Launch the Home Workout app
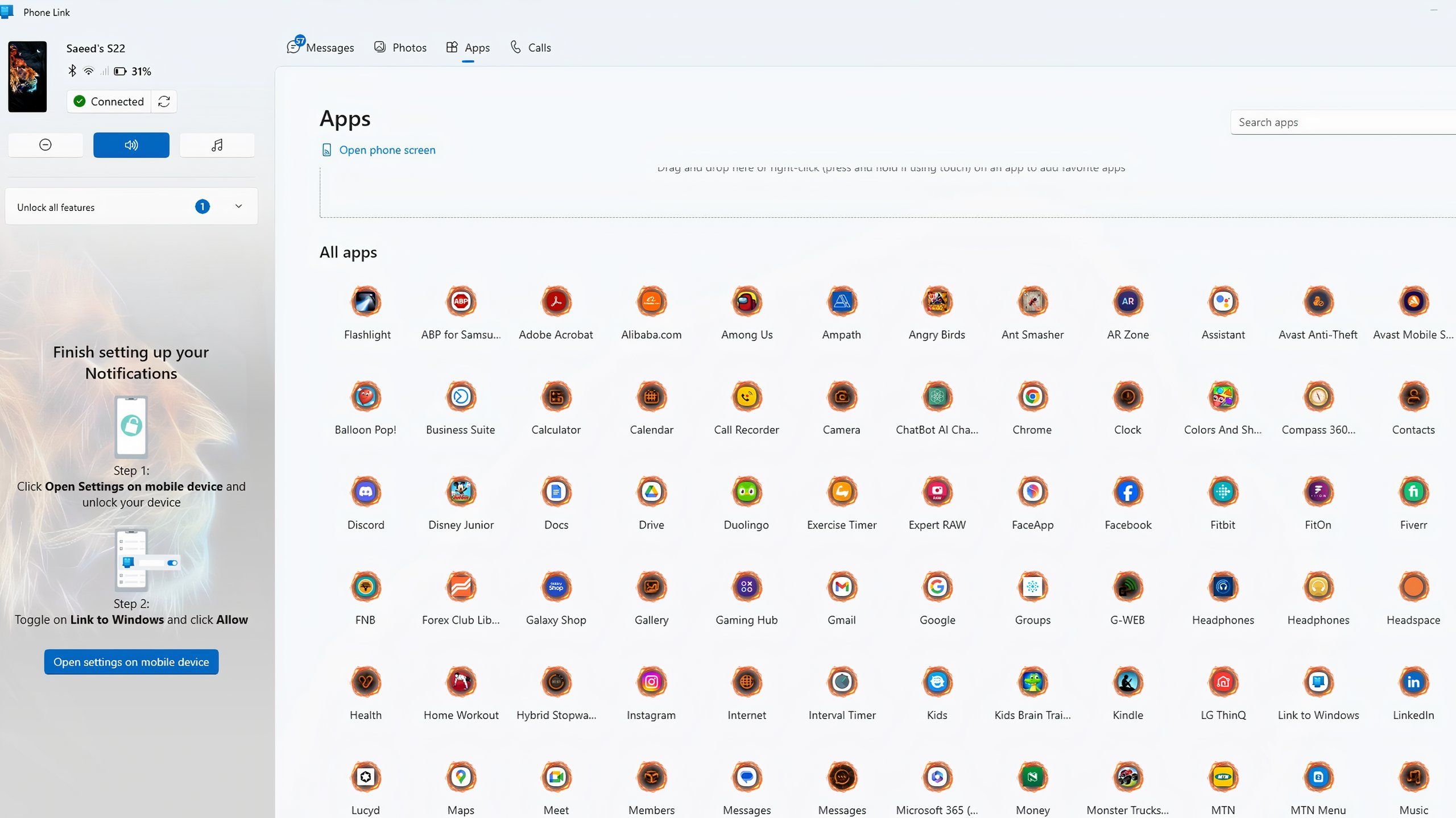This screenshot has width=1456, height=818. [461, 682]
